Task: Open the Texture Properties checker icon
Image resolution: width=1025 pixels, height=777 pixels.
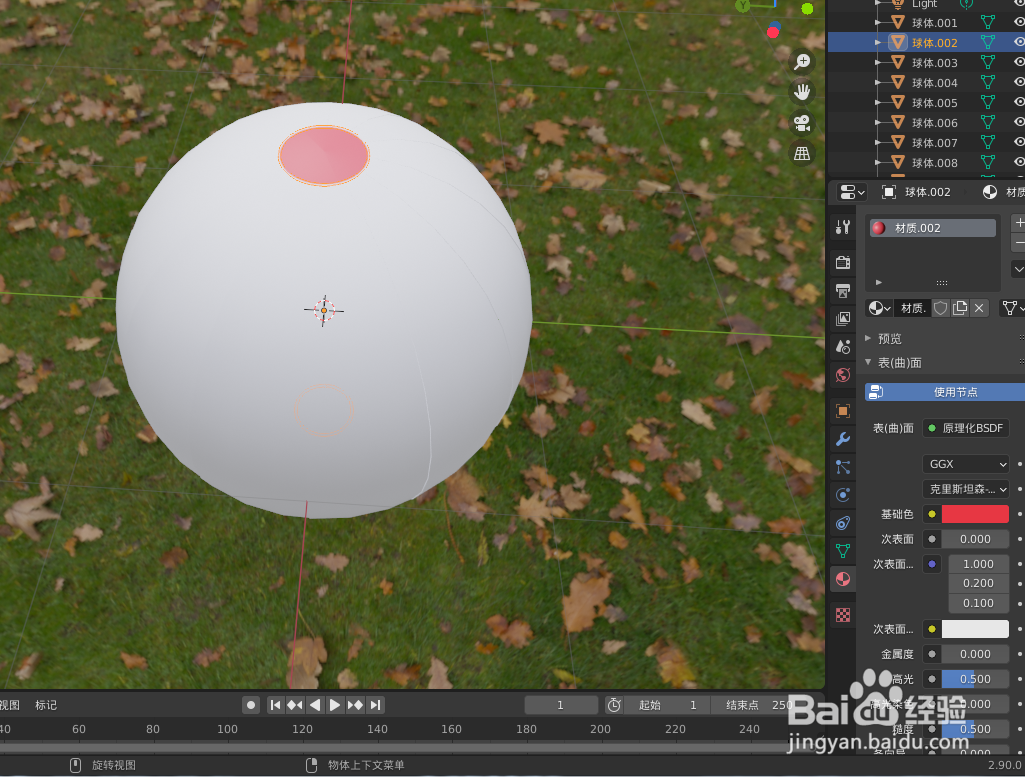Action: coord(842,614)
